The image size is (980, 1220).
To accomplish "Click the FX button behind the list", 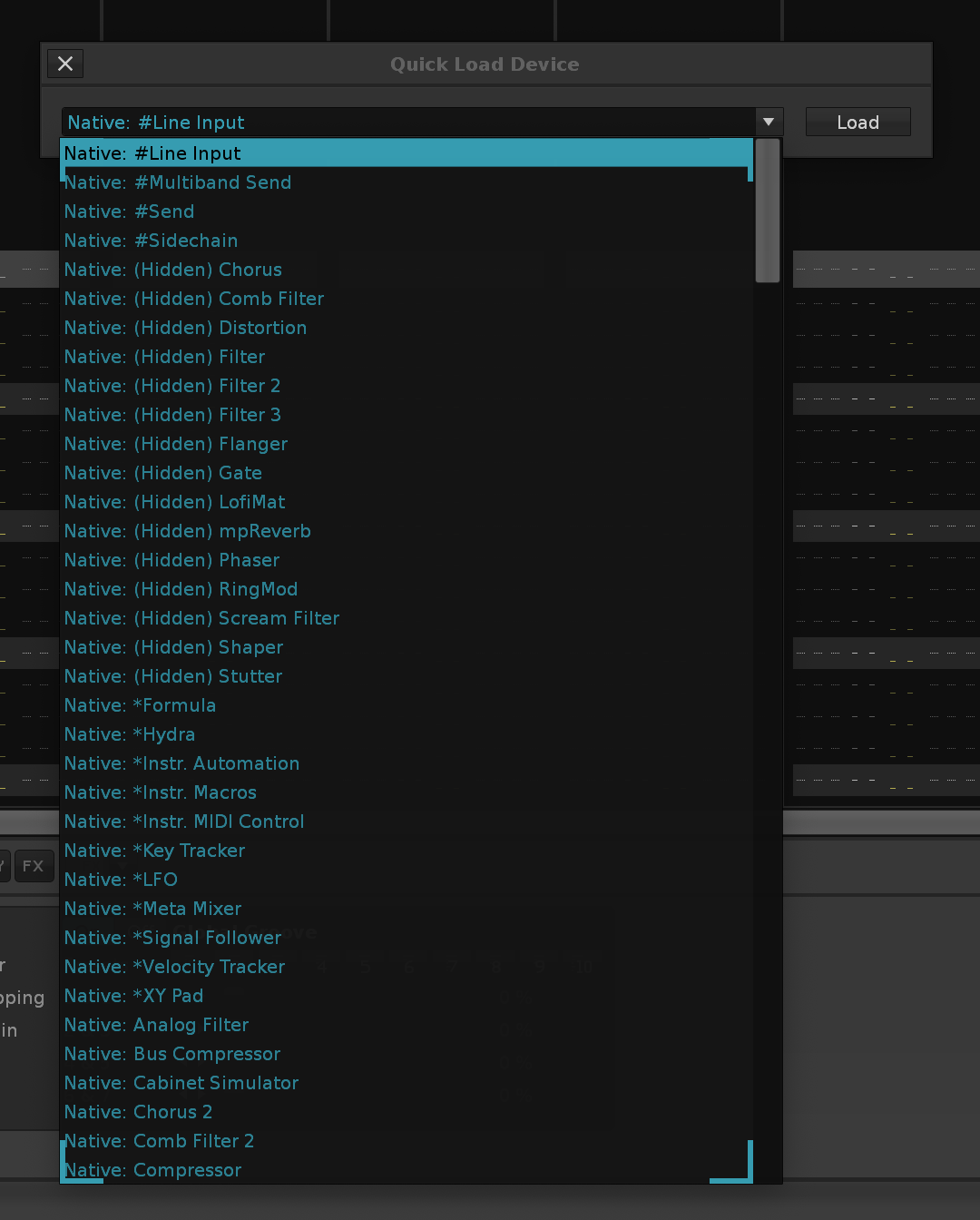I will 34,866.
